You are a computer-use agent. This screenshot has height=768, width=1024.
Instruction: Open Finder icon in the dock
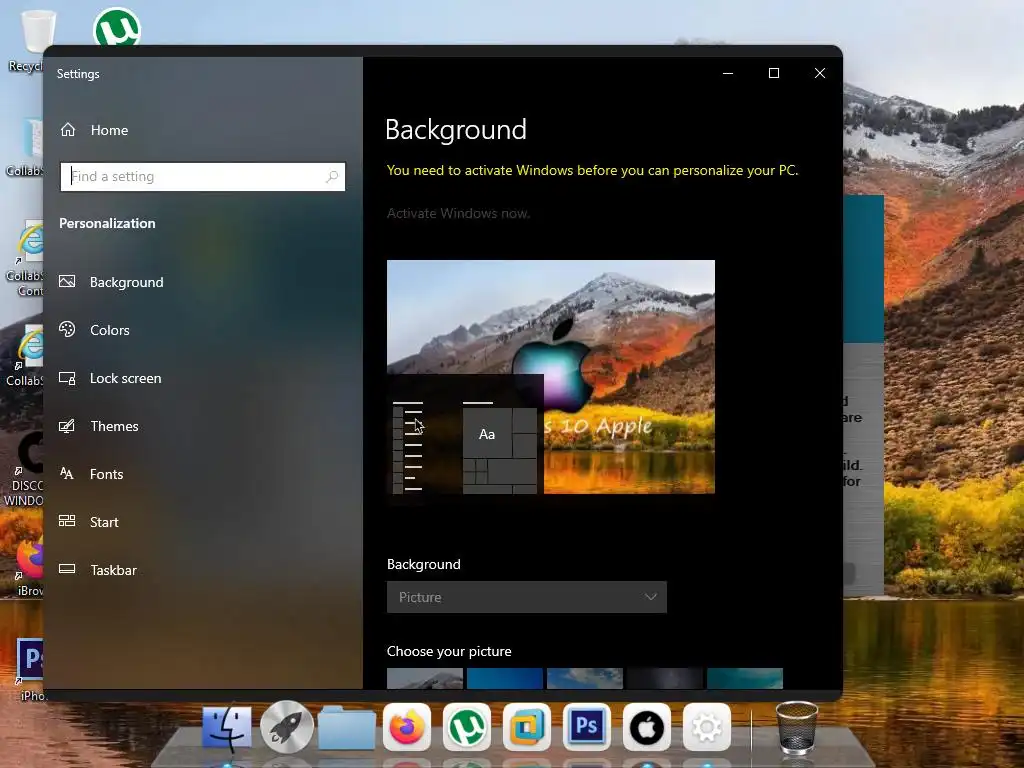[x=227, y=727]
